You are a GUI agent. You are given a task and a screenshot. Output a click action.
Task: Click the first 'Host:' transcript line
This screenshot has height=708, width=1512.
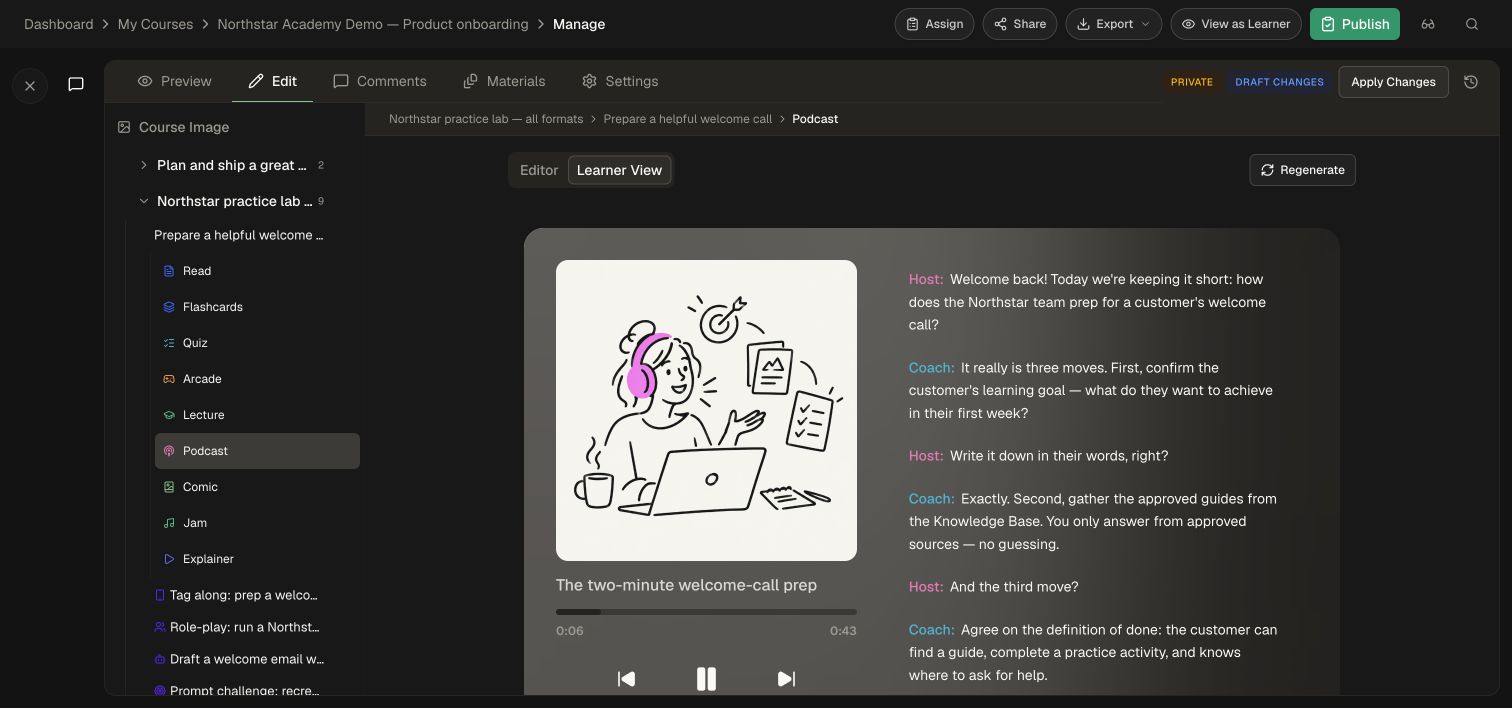coord(1088,302)
